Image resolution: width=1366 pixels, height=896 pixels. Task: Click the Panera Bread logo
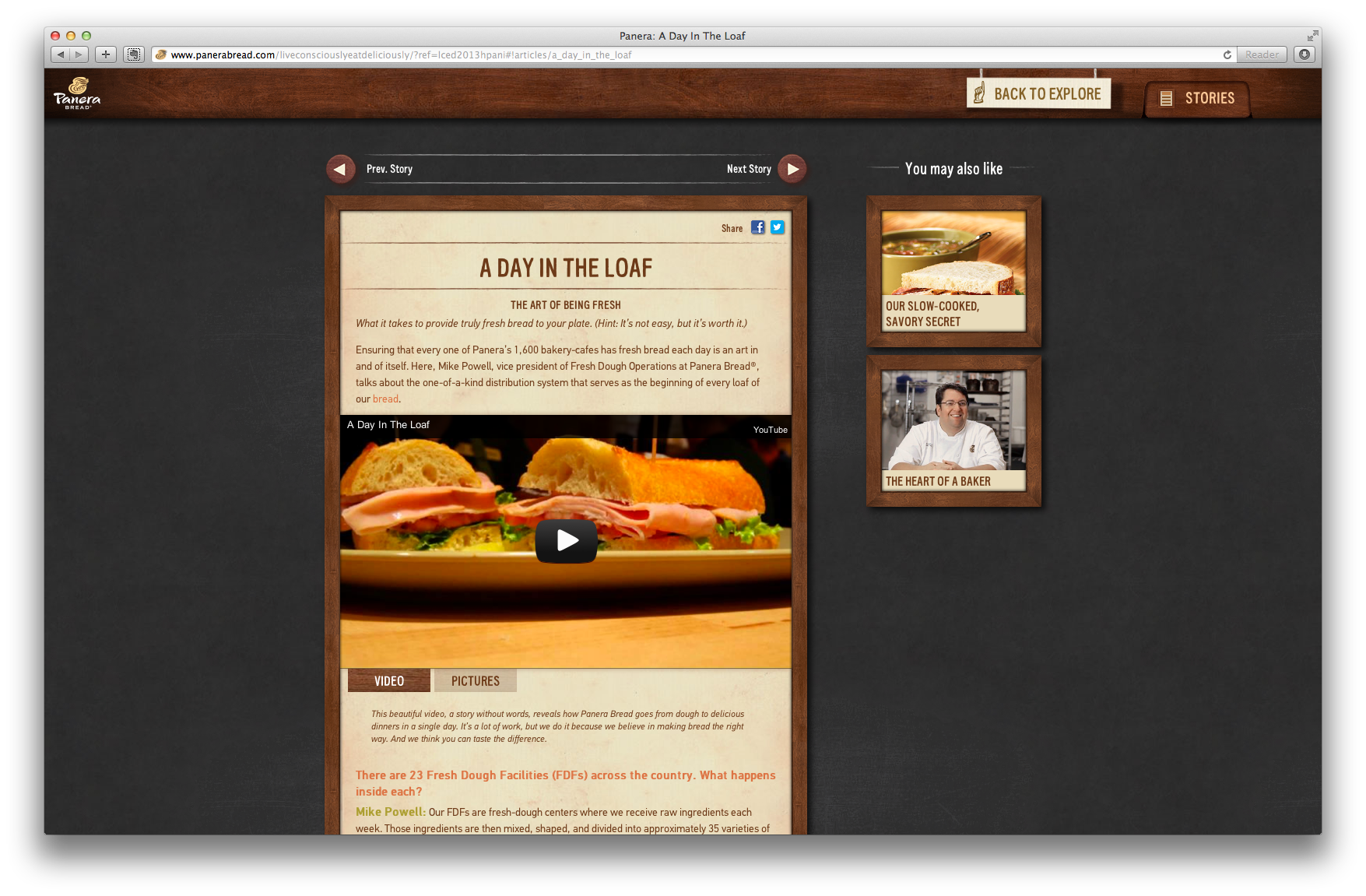[x=77, y=93]
